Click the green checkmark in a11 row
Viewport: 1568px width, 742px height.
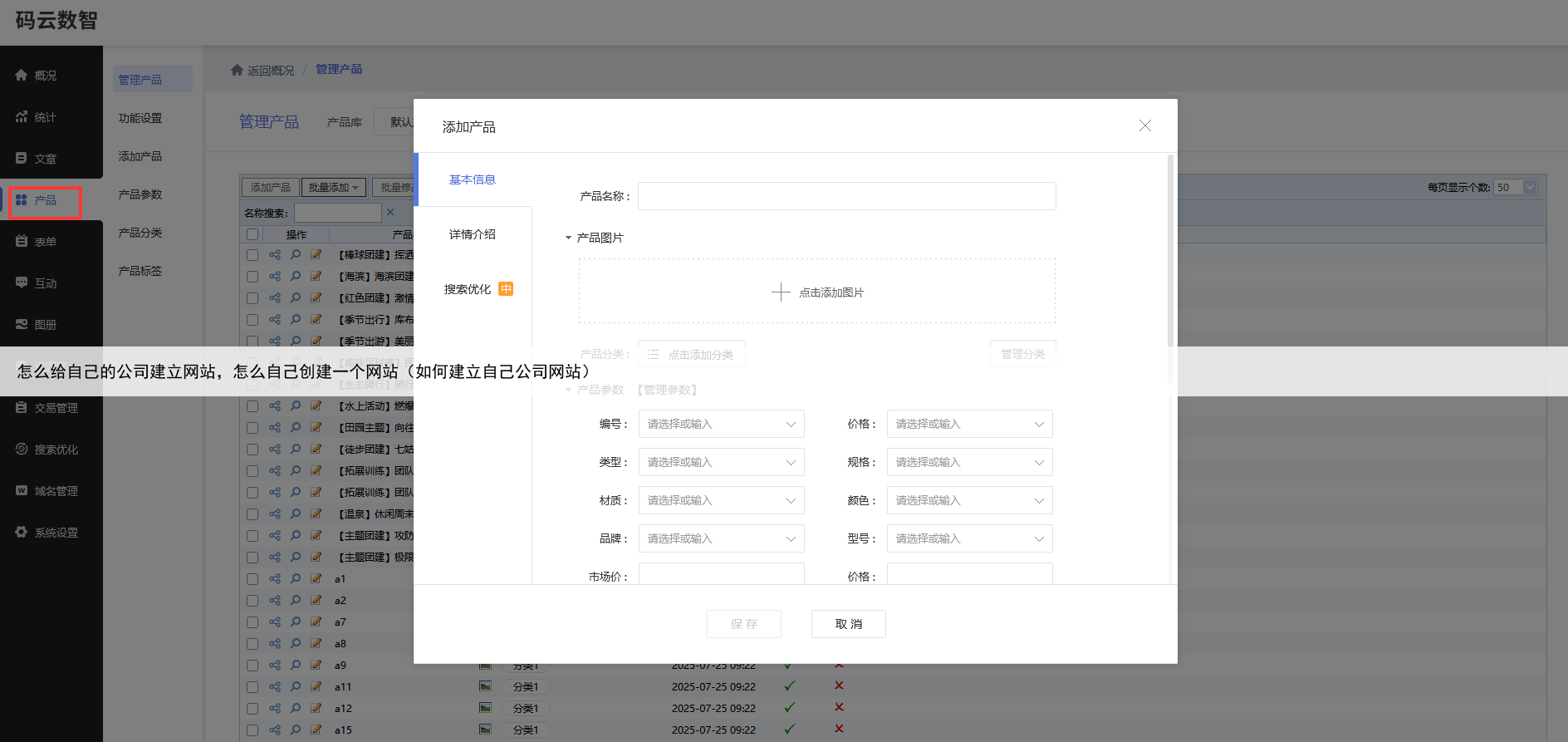pos(789,686)
